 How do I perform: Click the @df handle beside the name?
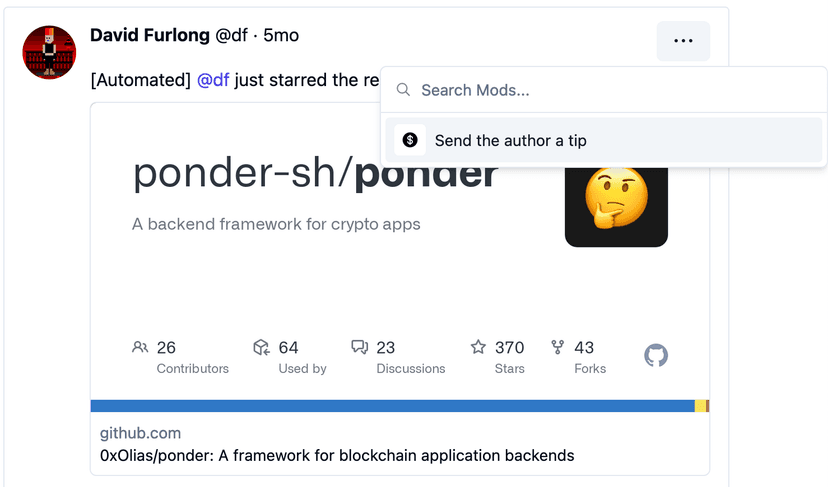point(231,35)
